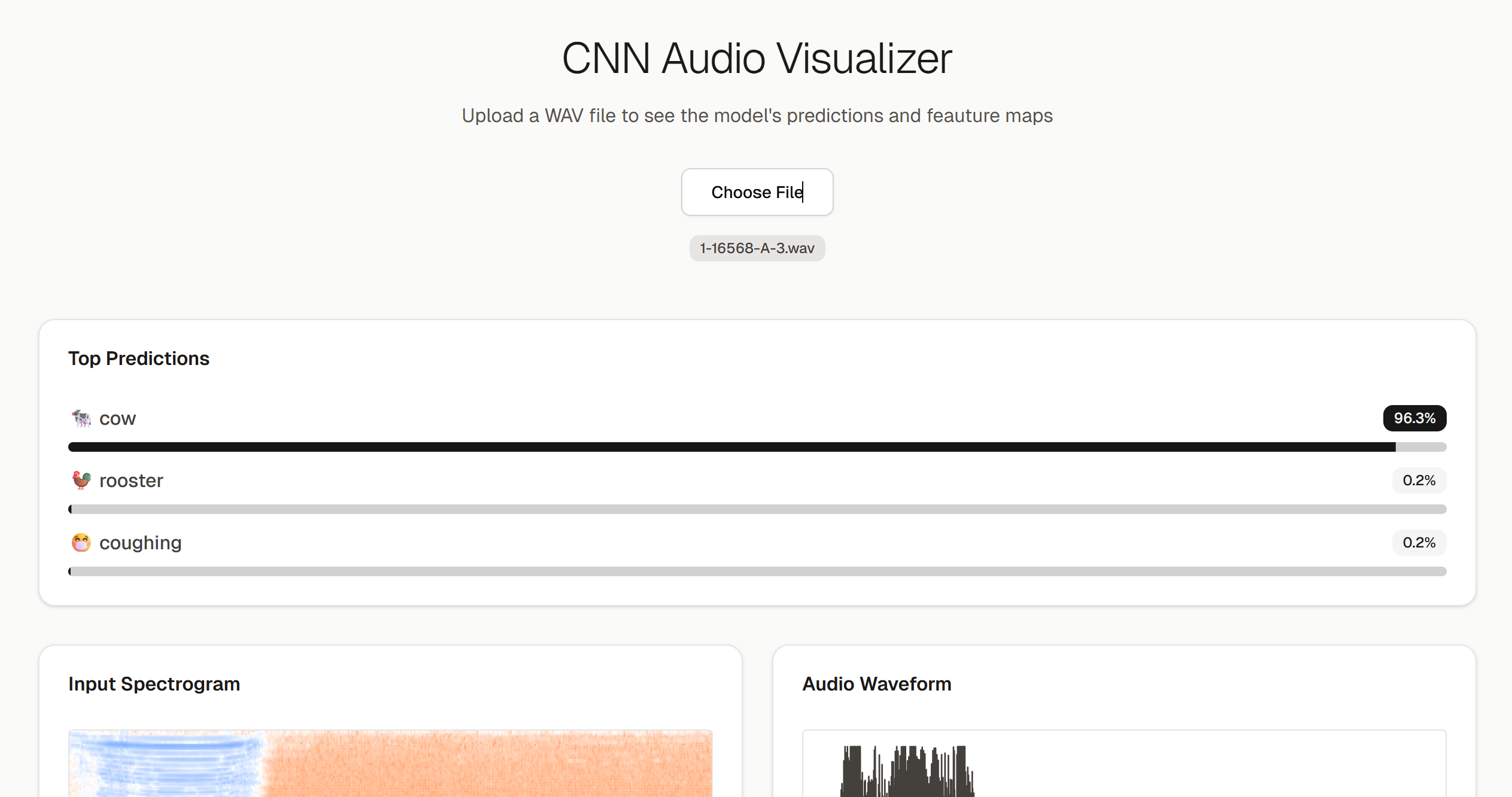Viewport: 1512px width, 797px height.
Task: Click the cow emoji icon
Action: 81,418
